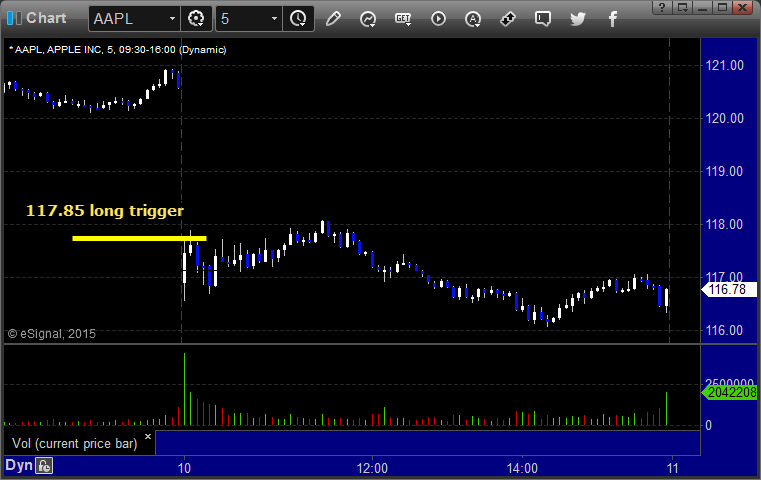Viewport: 761px width, 480px height.
Task: Open the AAPL symbol dropdown arrow
Action: click(172, 19)
